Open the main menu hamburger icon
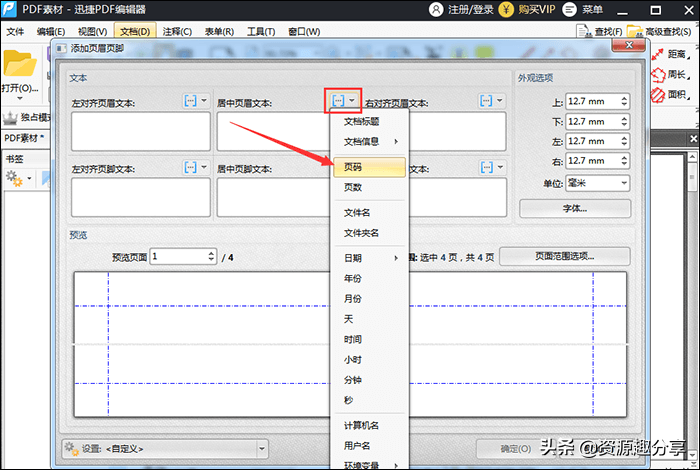 (x=569, y=9)
